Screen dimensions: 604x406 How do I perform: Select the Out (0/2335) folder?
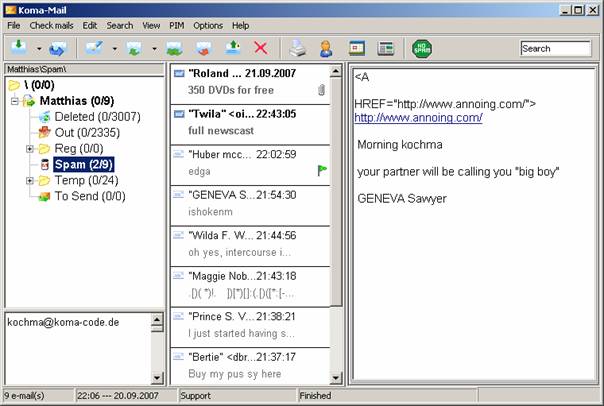(87, 133)
